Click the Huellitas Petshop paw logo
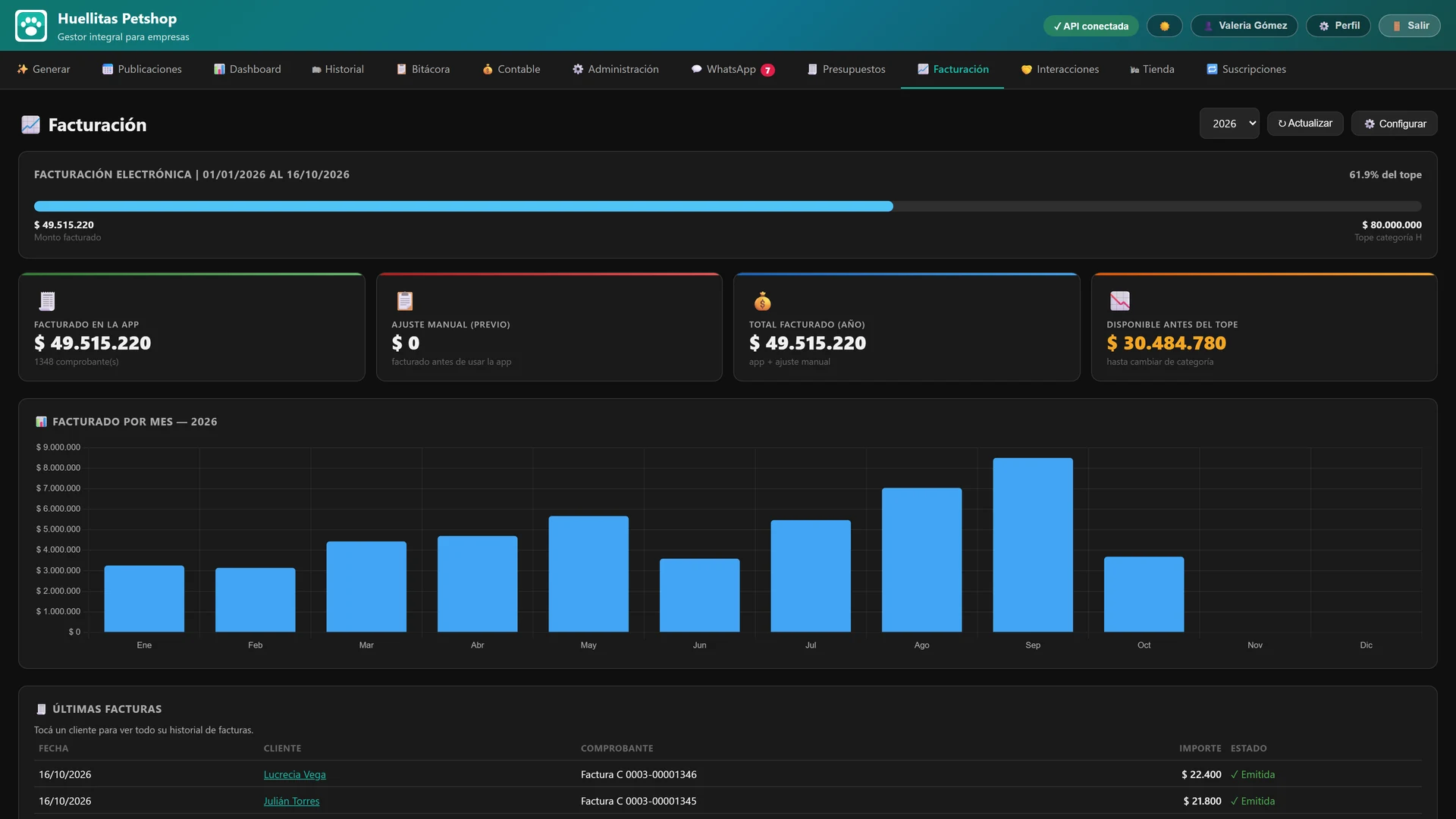 pos(31,26)
